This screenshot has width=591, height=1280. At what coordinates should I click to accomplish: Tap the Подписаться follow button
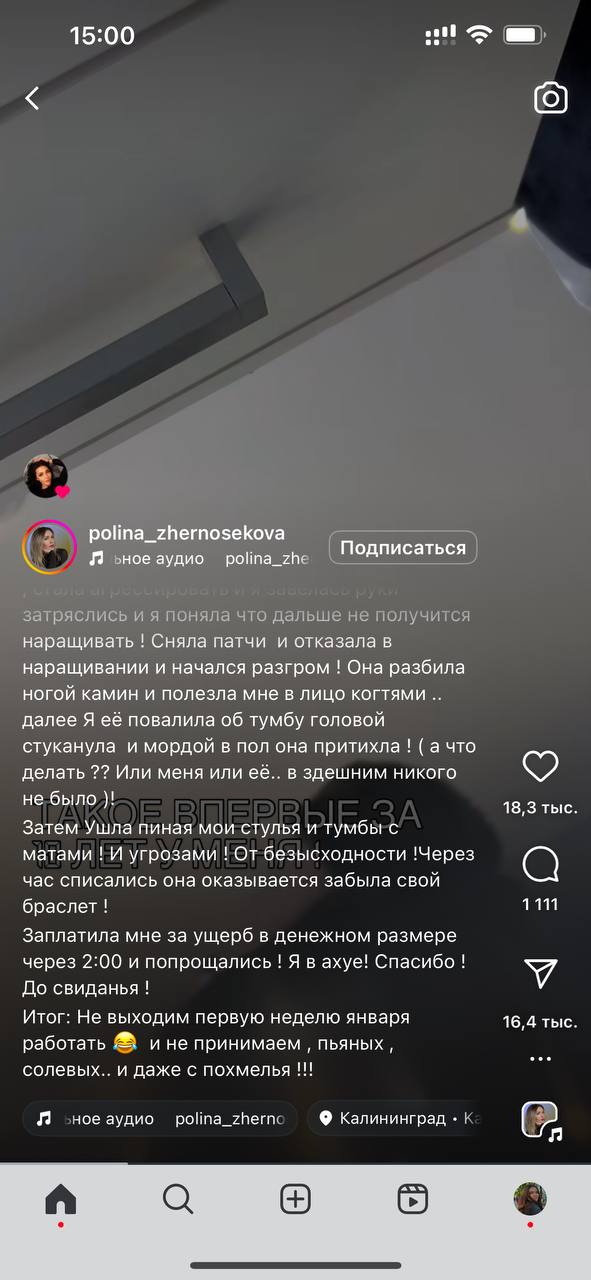[x=403, y=548]
